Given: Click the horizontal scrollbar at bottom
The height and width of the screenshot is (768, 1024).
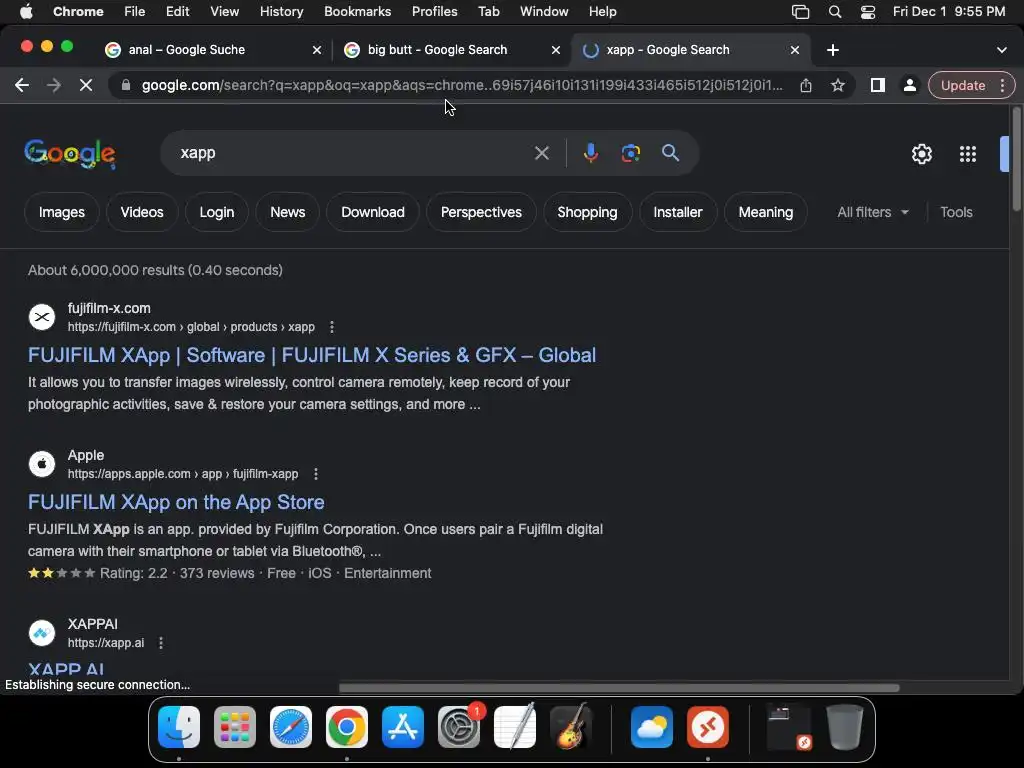Looking at the screenshot, I should coord(618,688).
